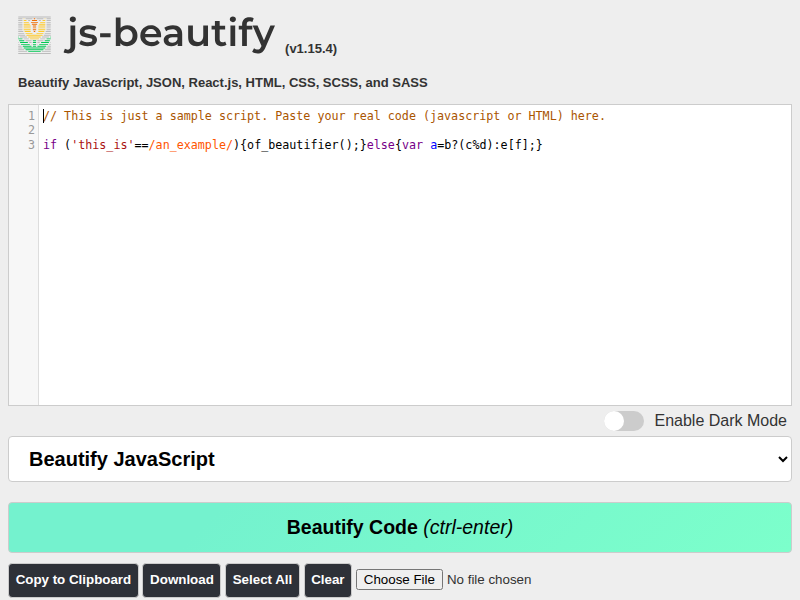Click the dropdown chevron arrow on the language selector
The image size is (800, 600).
pyautogui.click(x=782, y=459)
